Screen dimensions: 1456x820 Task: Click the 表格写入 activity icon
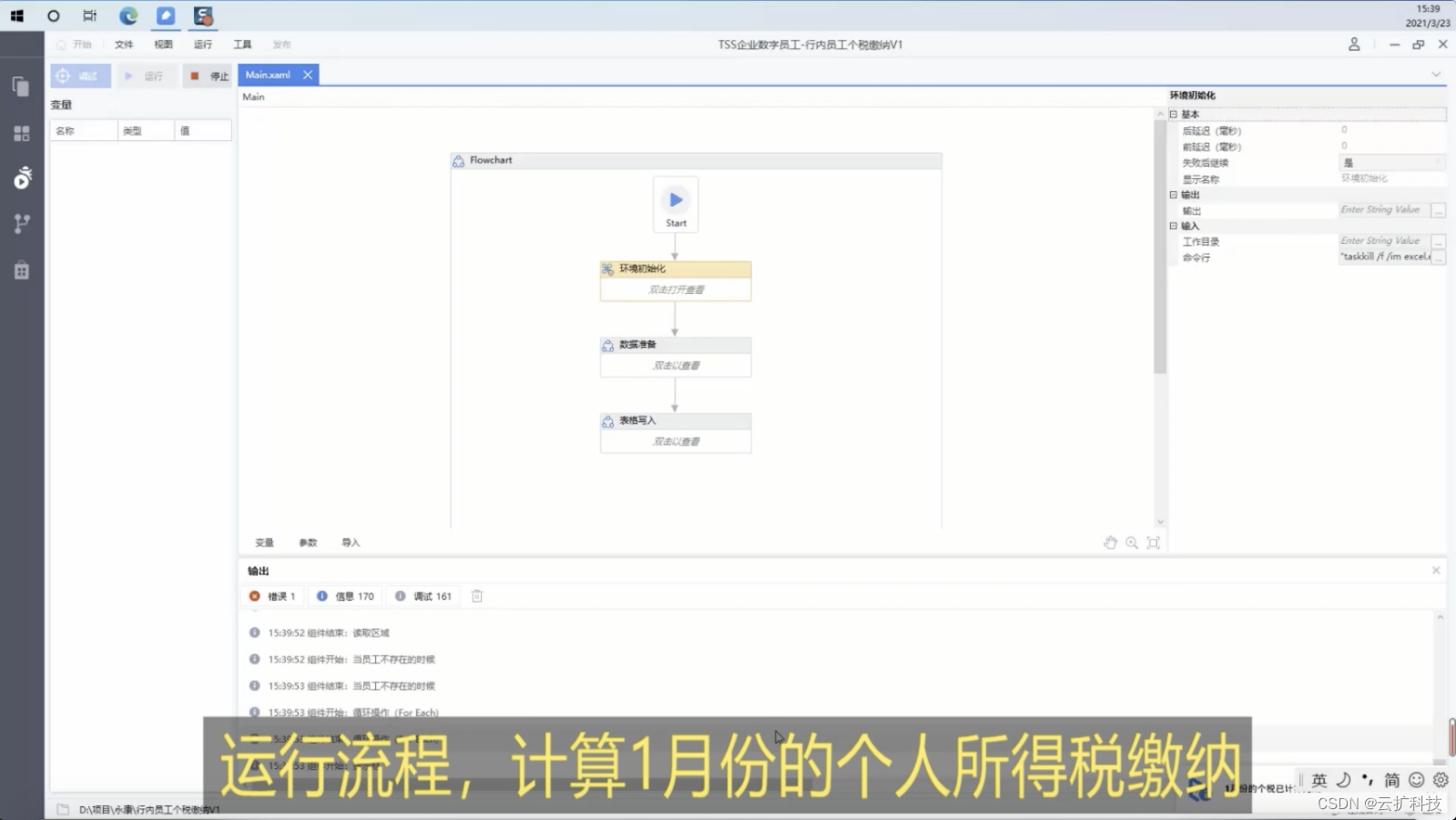click(607, 420)
